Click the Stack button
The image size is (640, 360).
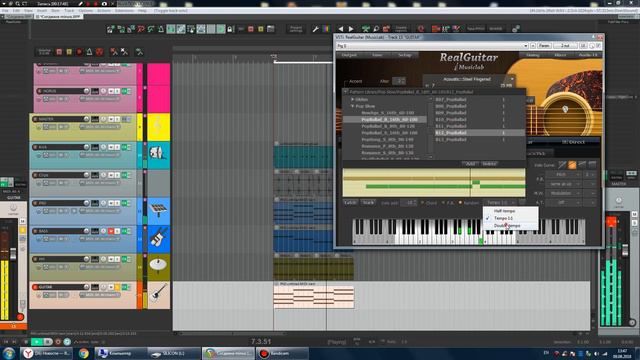[x=368, y=203]
